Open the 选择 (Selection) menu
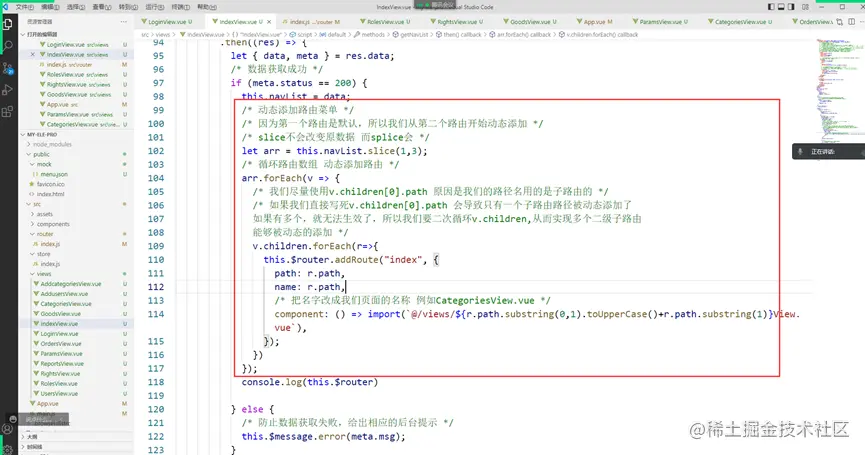This screenshot has width=865, height=455. tap(76, 7)
